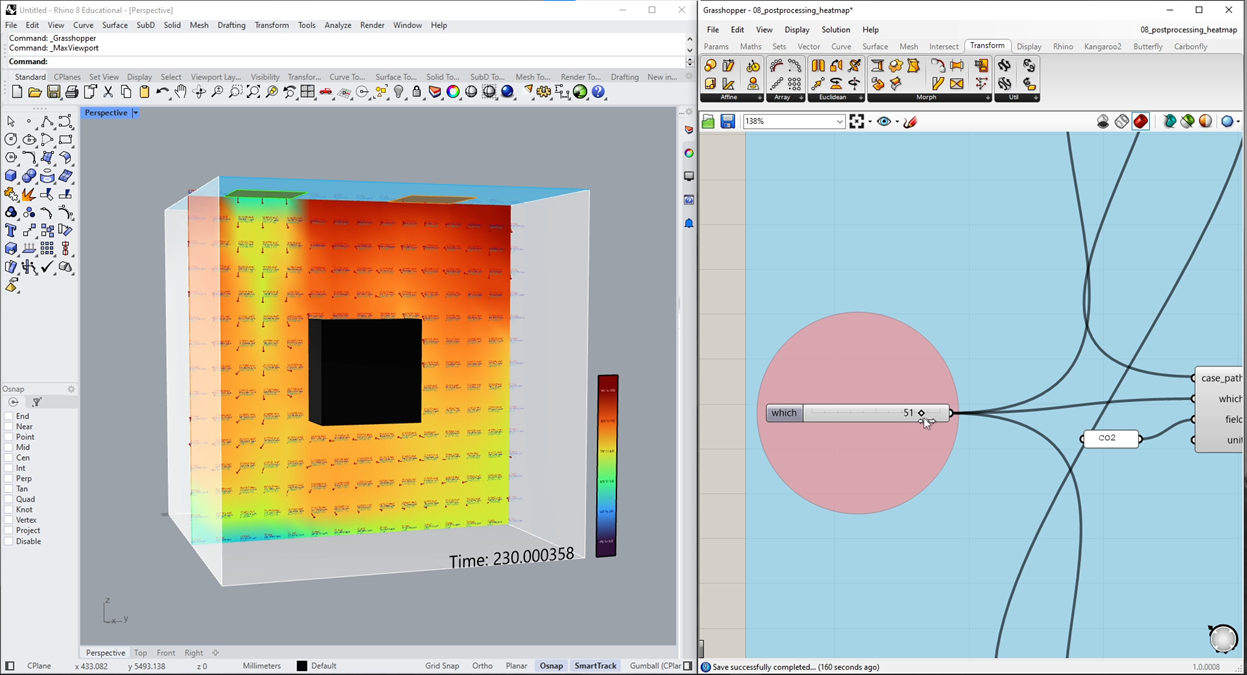Open the Perspective viewport dropdown arrow
This screenshot has height=675, width=1247.
click(x=136, y=113)
